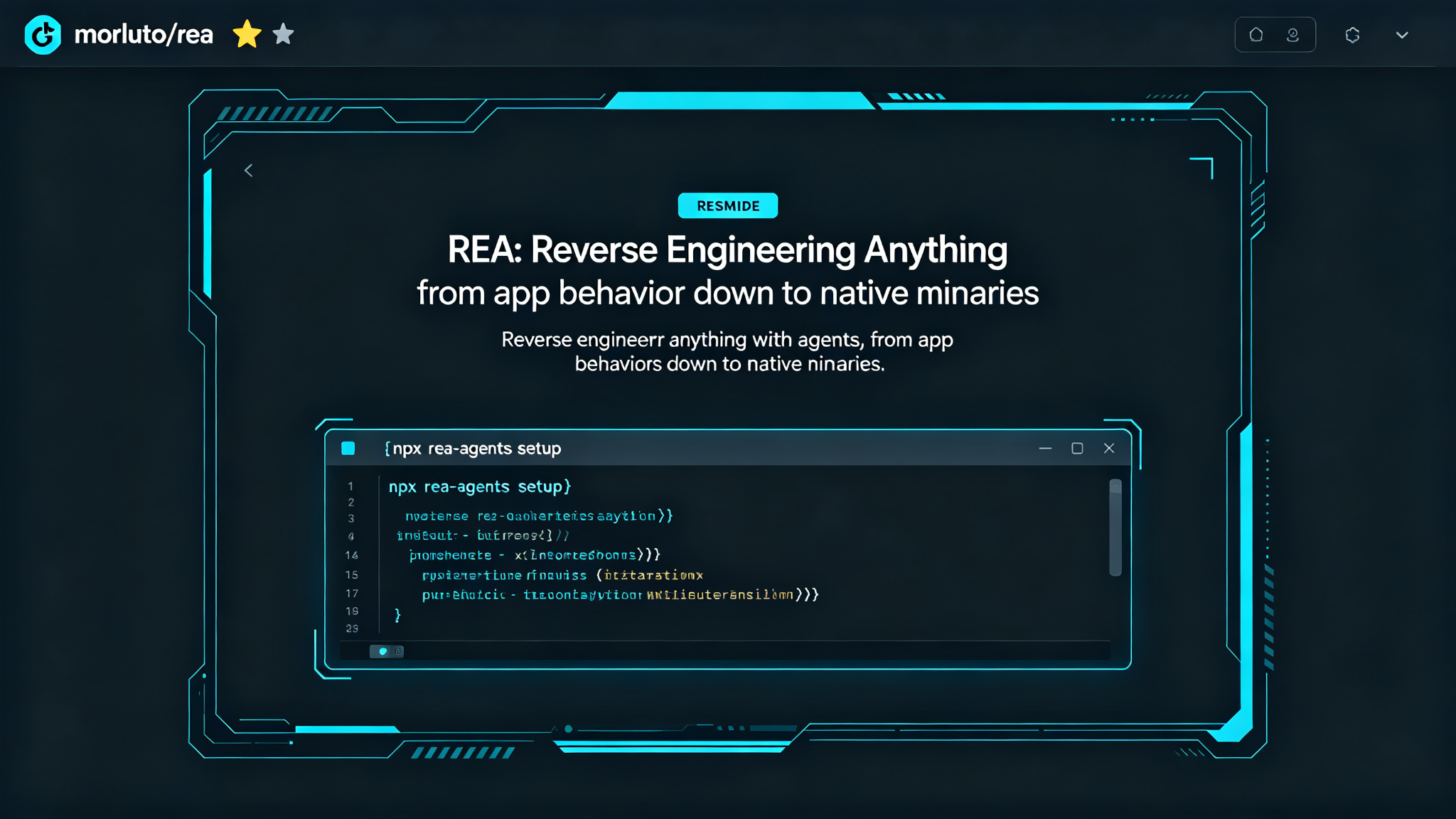Maximize the terminal window

[x=1077, y=448]
